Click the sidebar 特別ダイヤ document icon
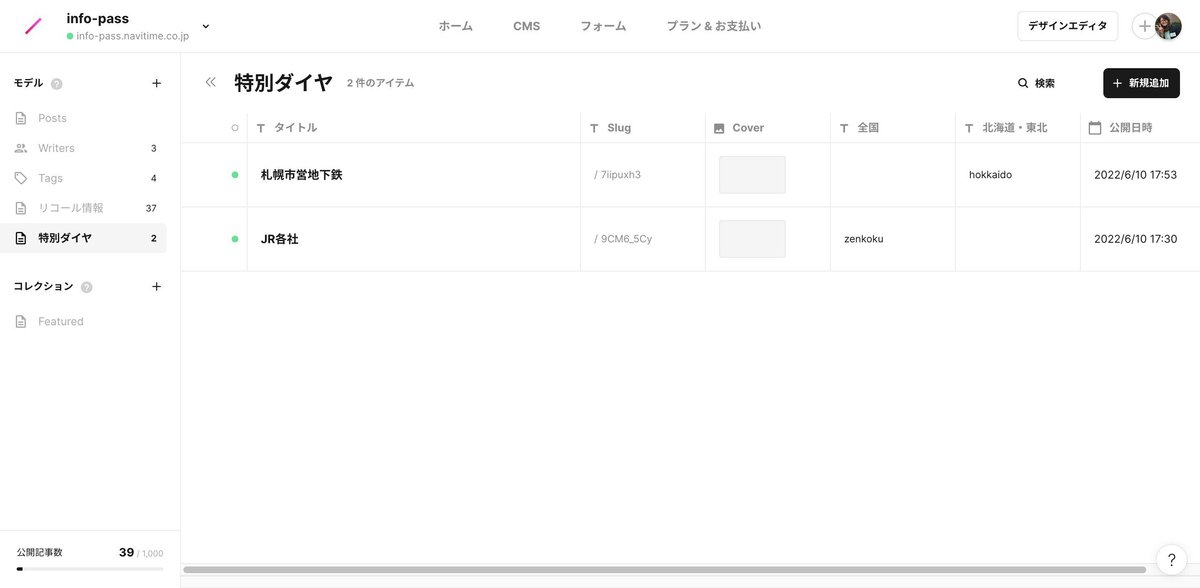 pos(21,238)
